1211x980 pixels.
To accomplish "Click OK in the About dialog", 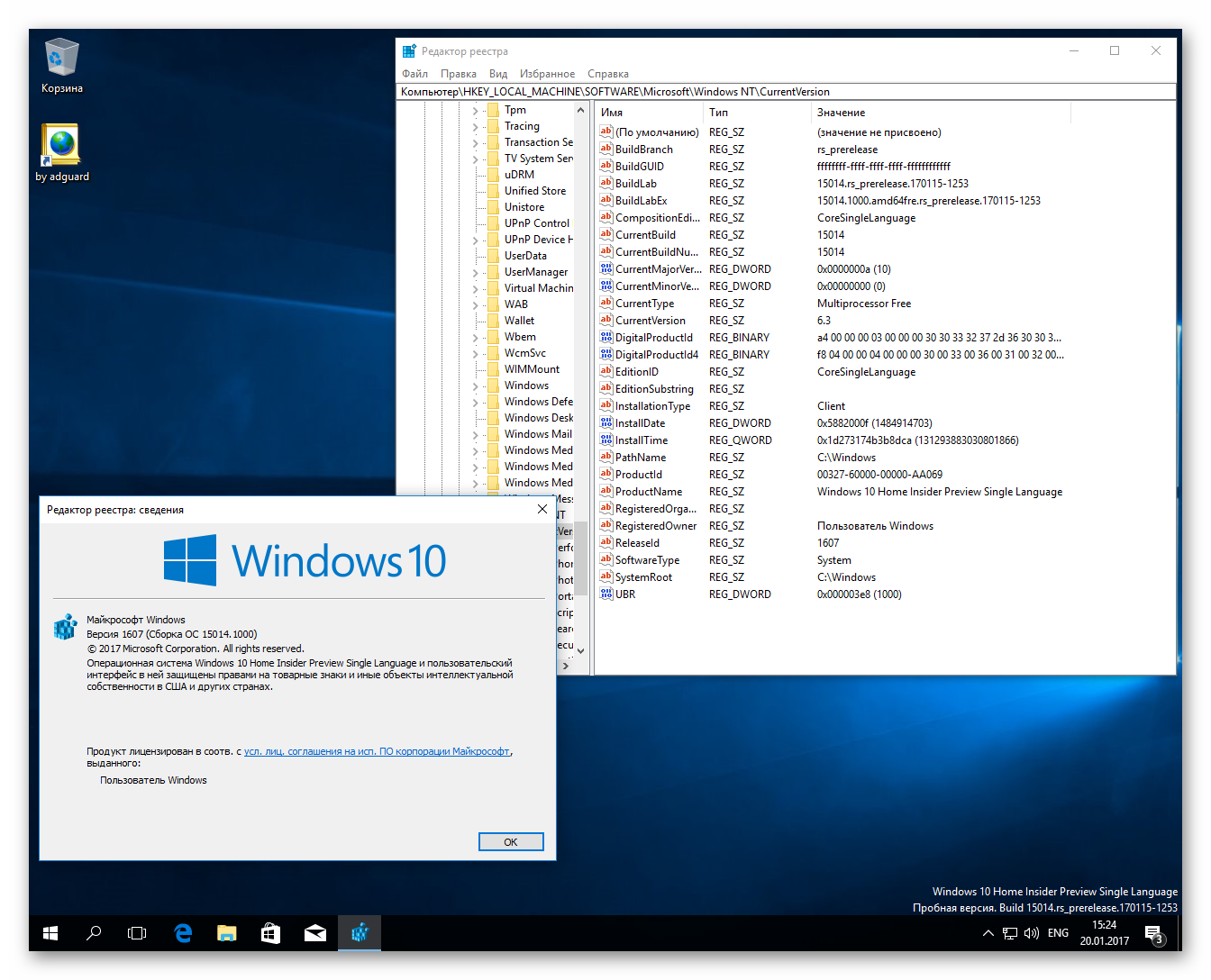I will pos(511,842).
